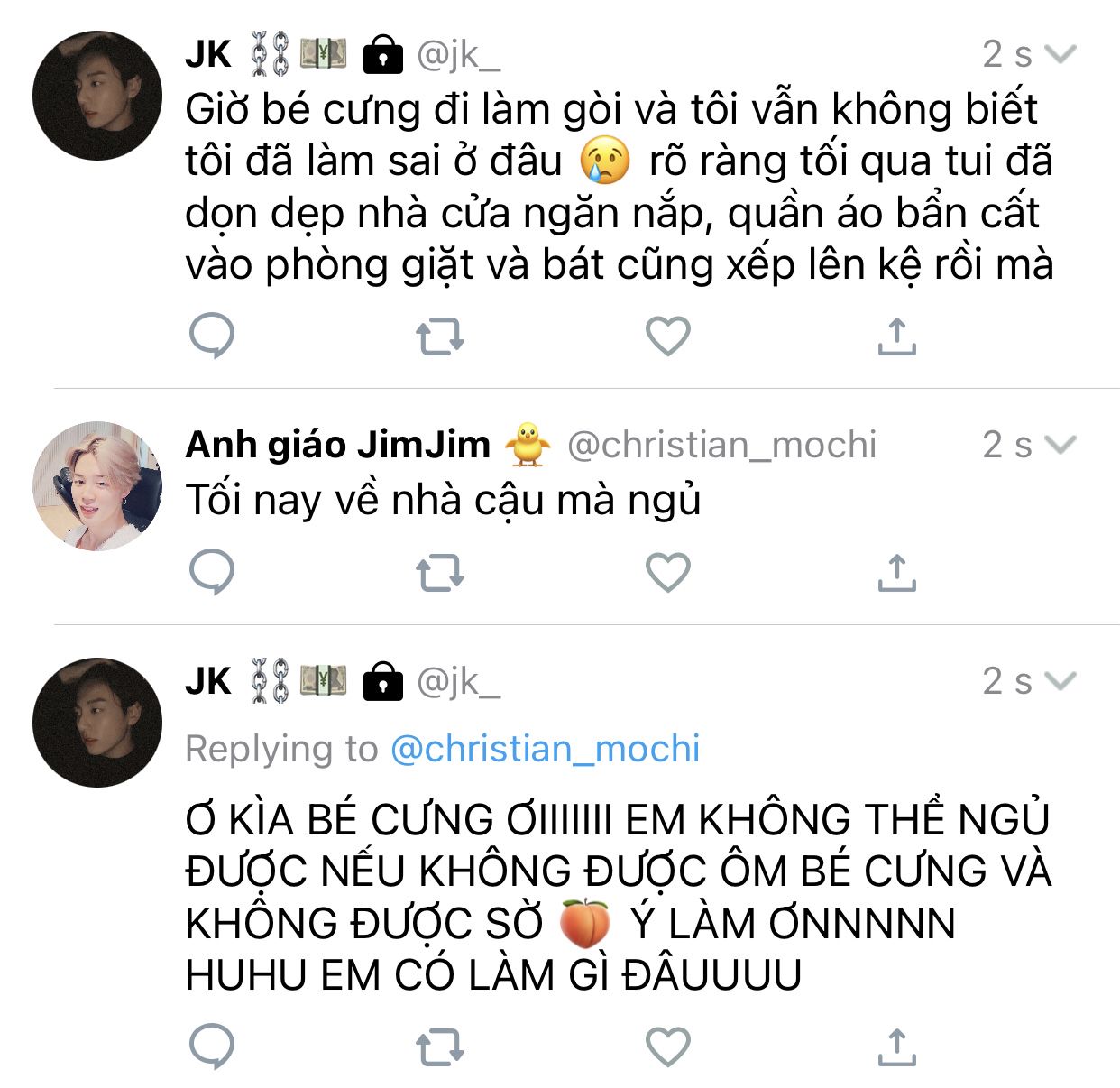Open dropdown chevron on JK's first tweet

[1060, 54]
